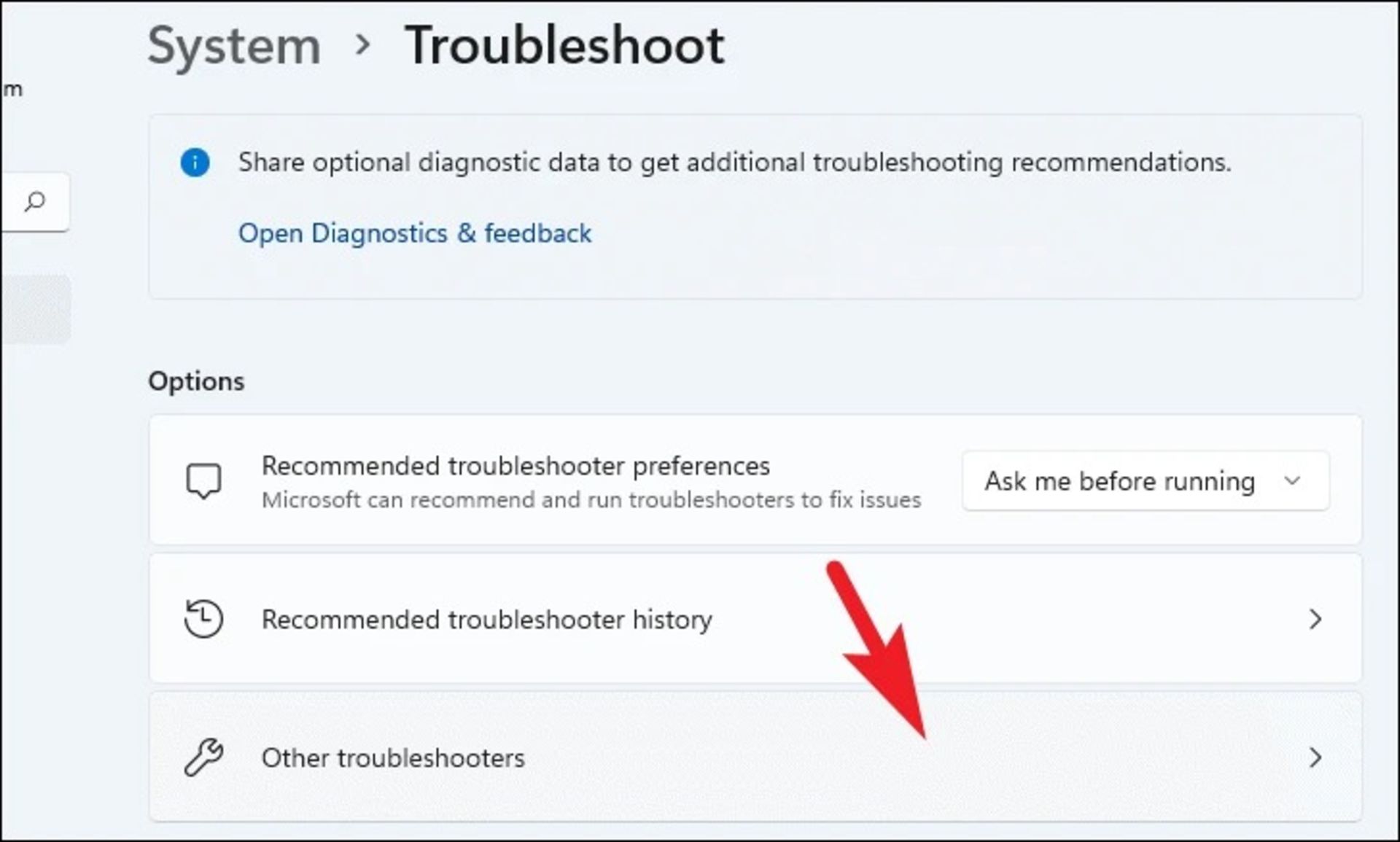Click the down chevron in the preferences dropdown
This screenshot has width=1400, height=842.
click(1292, 481)
